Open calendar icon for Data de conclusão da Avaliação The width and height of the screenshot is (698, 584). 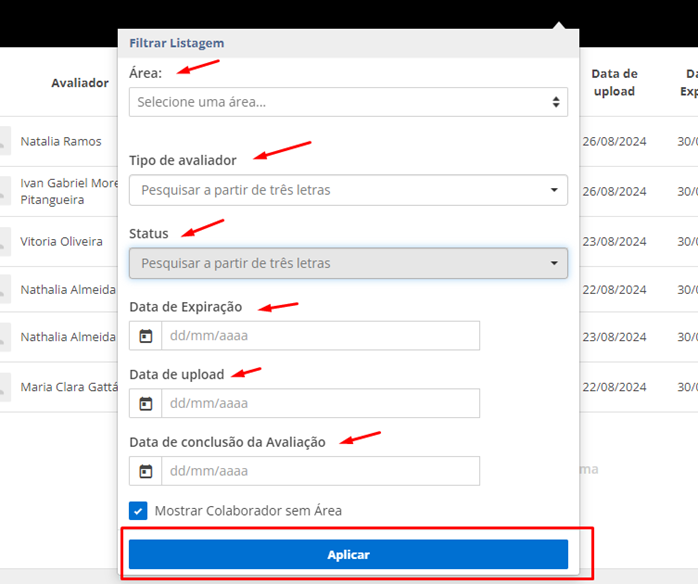pos(146,471)
